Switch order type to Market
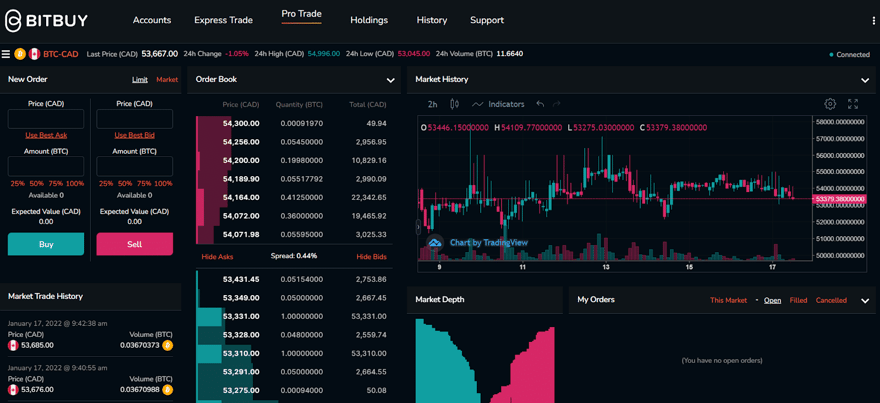Screen dimensions: 880x403 167,80
